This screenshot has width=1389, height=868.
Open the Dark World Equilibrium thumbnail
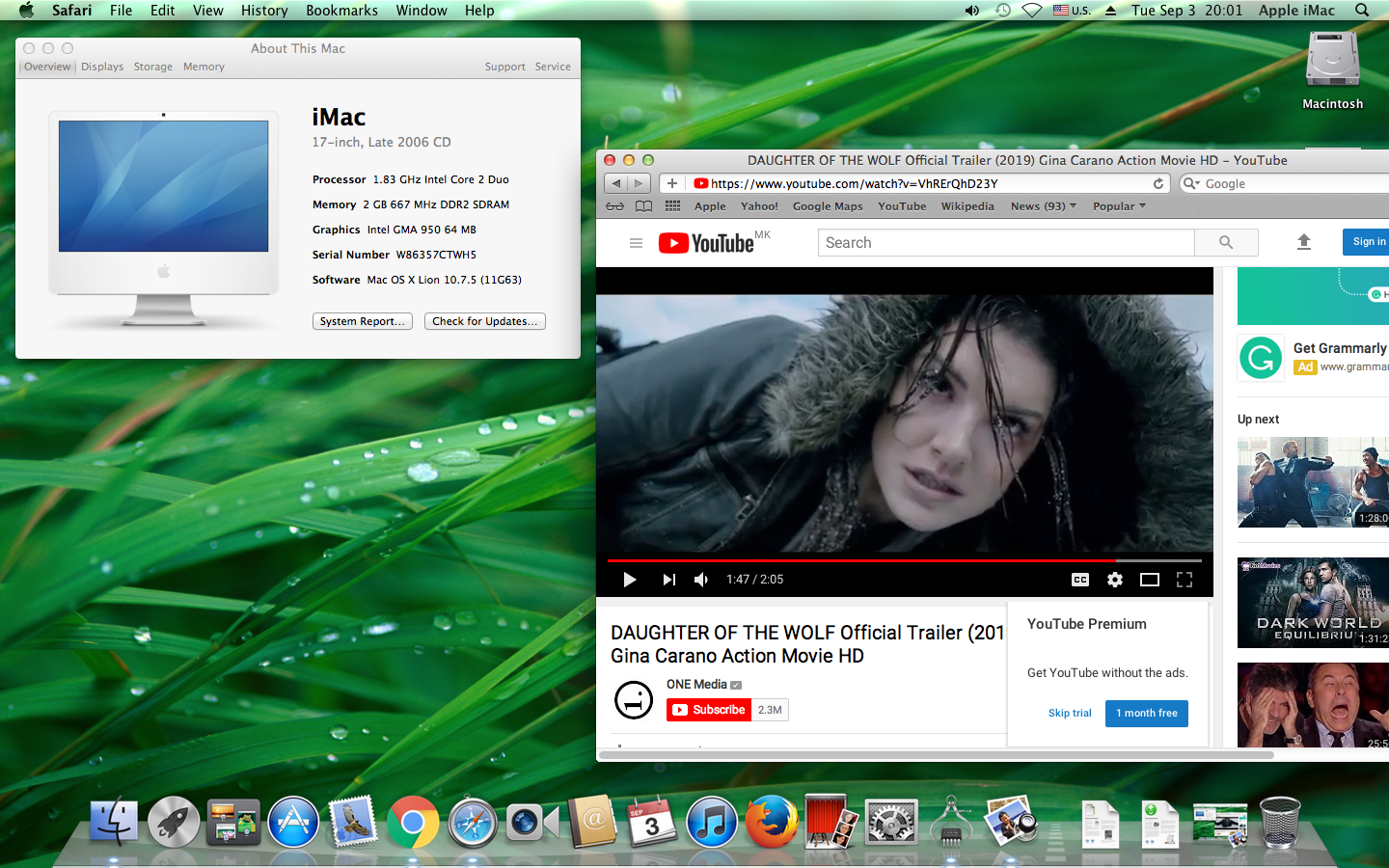coord(1313,603)
